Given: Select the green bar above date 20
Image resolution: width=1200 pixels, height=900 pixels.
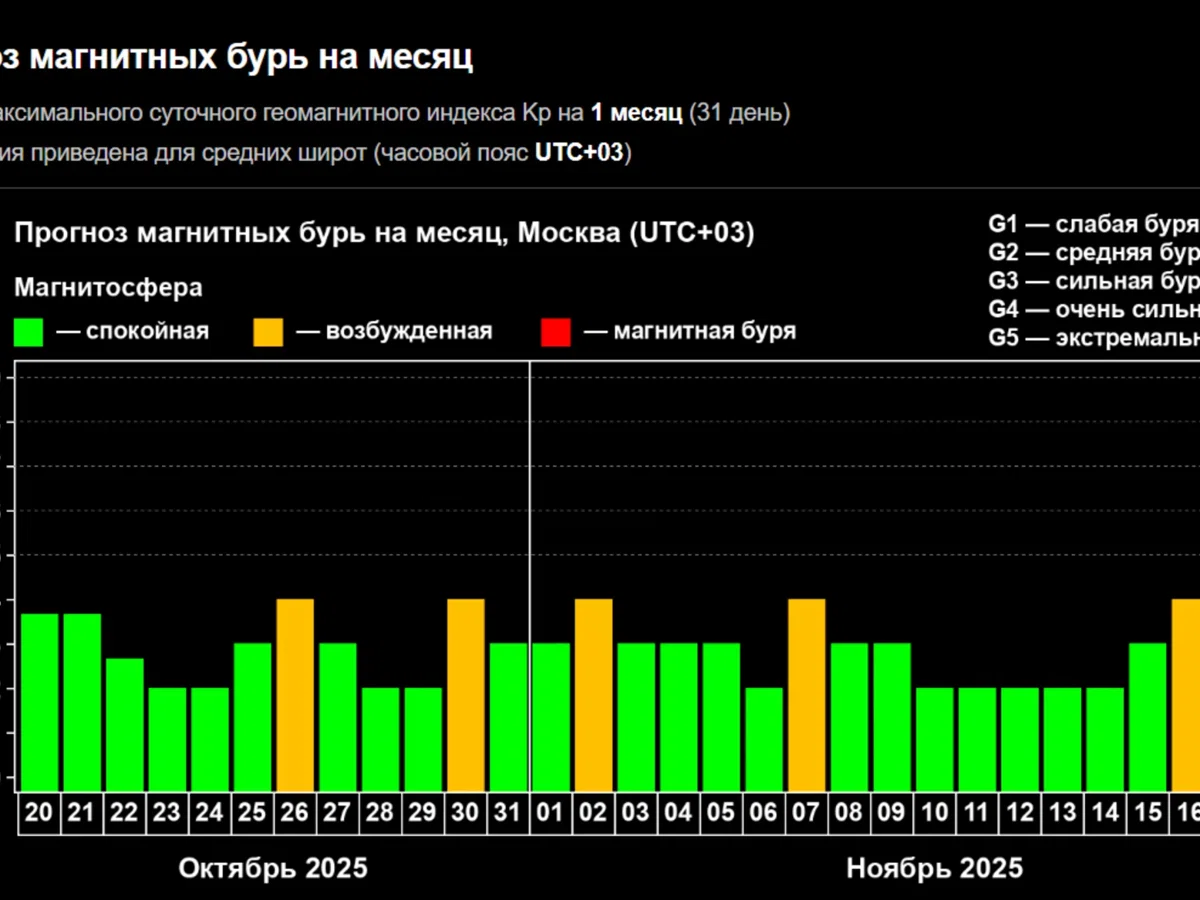Looking at the screenshot, I should point(39,701).
